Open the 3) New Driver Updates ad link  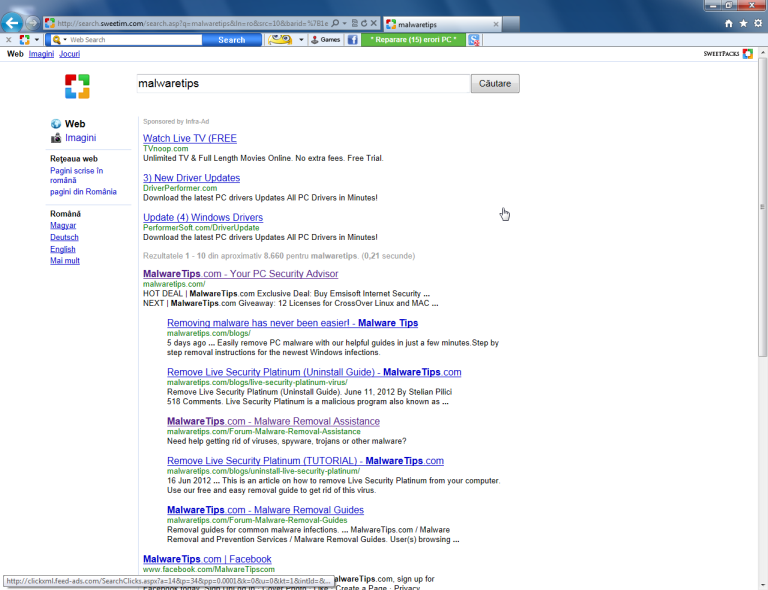[x=192, y=178]
